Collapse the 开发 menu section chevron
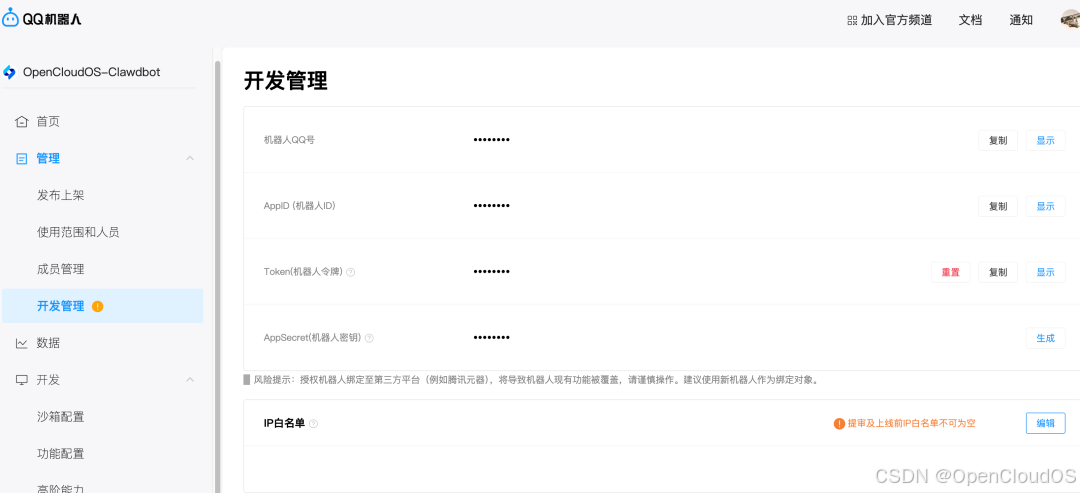This screenshot has height=493, width=1080. (190, 379)
